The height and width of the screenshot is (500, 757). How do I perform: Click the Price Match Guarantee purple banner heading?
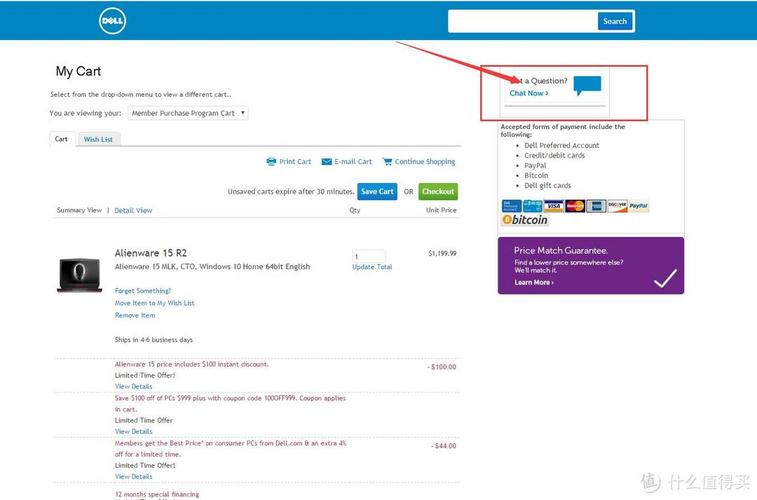pos(561,250)
